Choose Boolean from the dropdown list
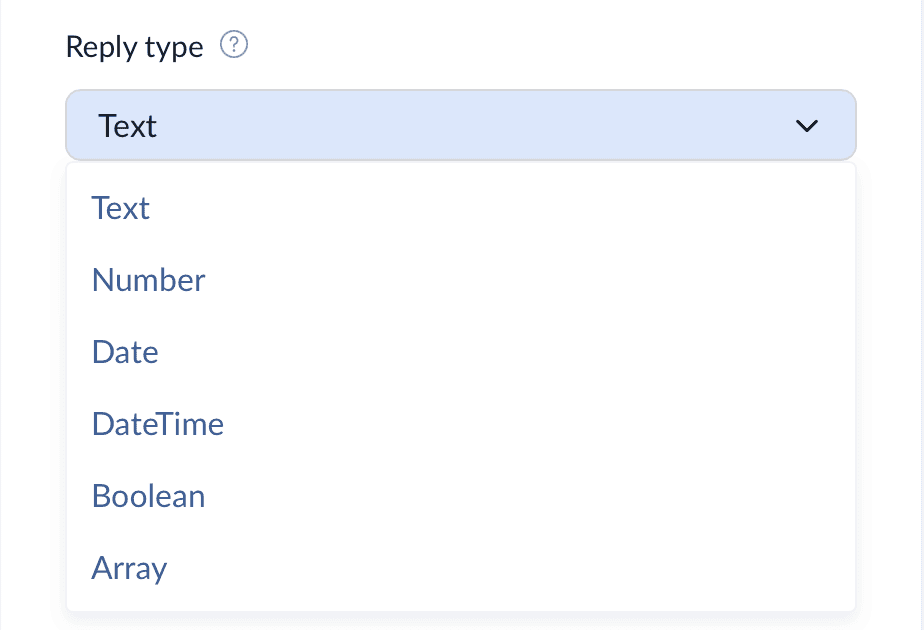 click(460, 496)
